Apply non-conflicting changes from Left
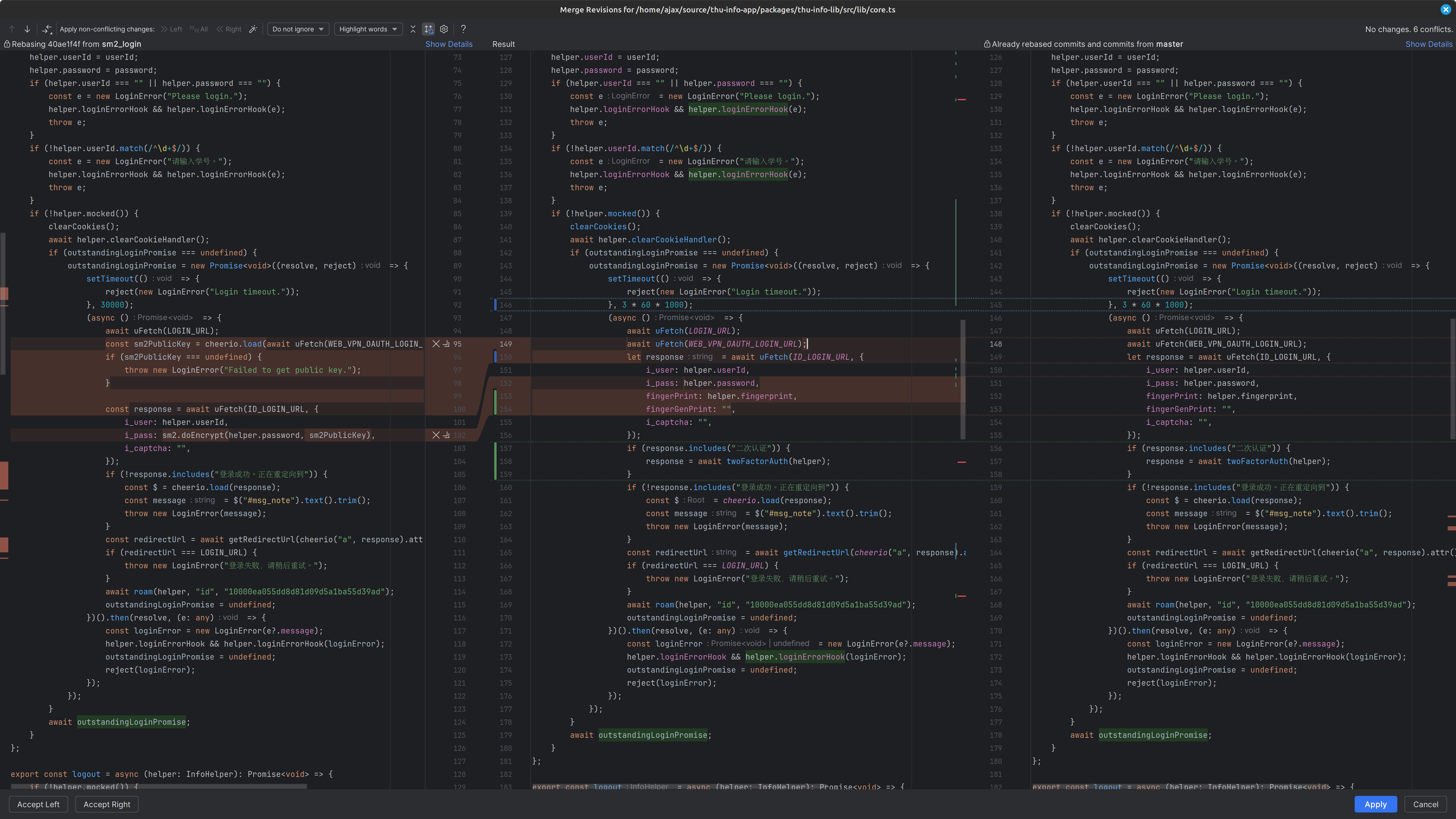Image resolution: width=1456 pixels, height=819 pixels. [x=171, y=29]
